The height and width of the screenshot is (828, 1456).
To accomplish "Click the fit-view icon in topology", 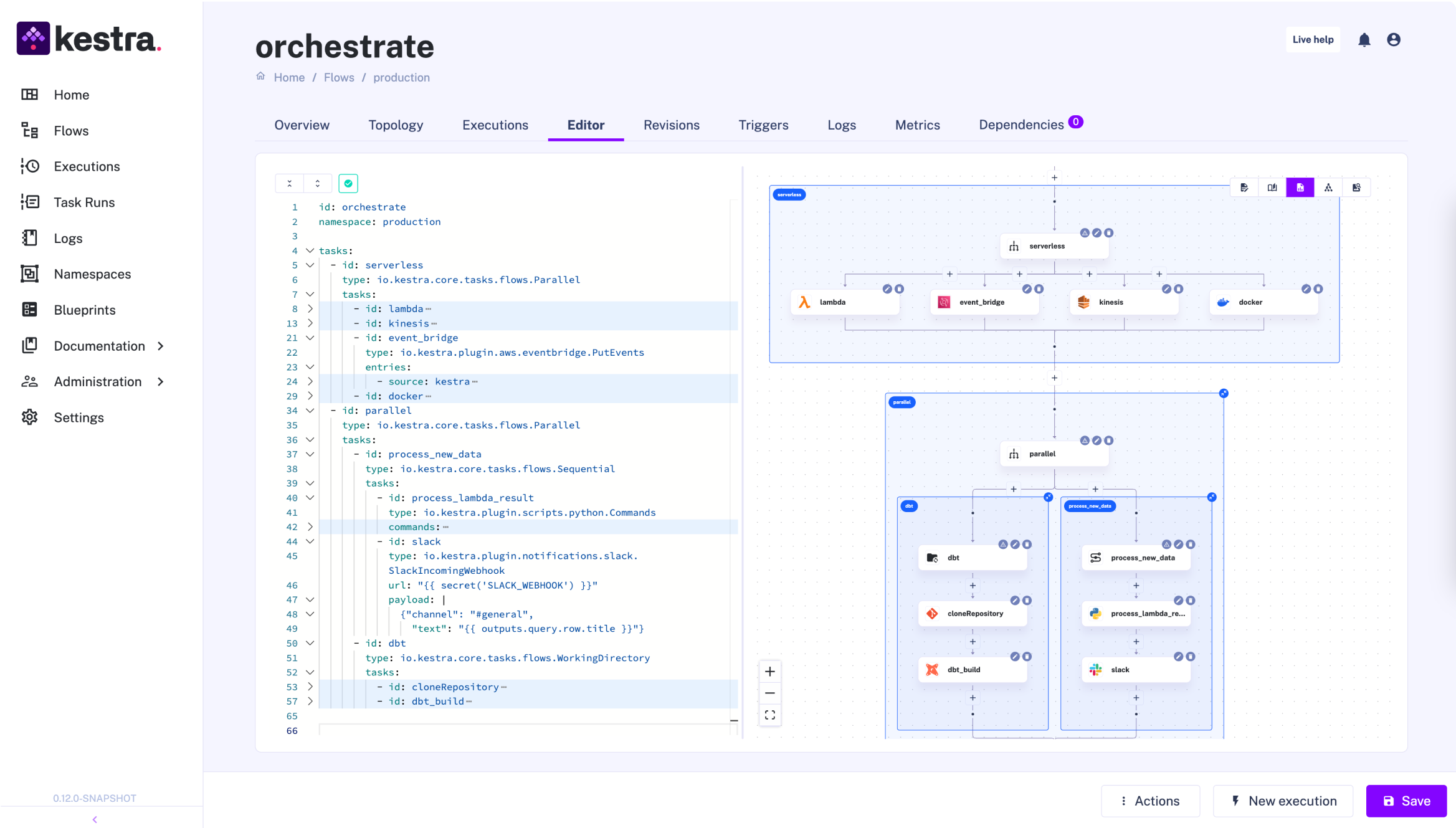I will point(770,715).
